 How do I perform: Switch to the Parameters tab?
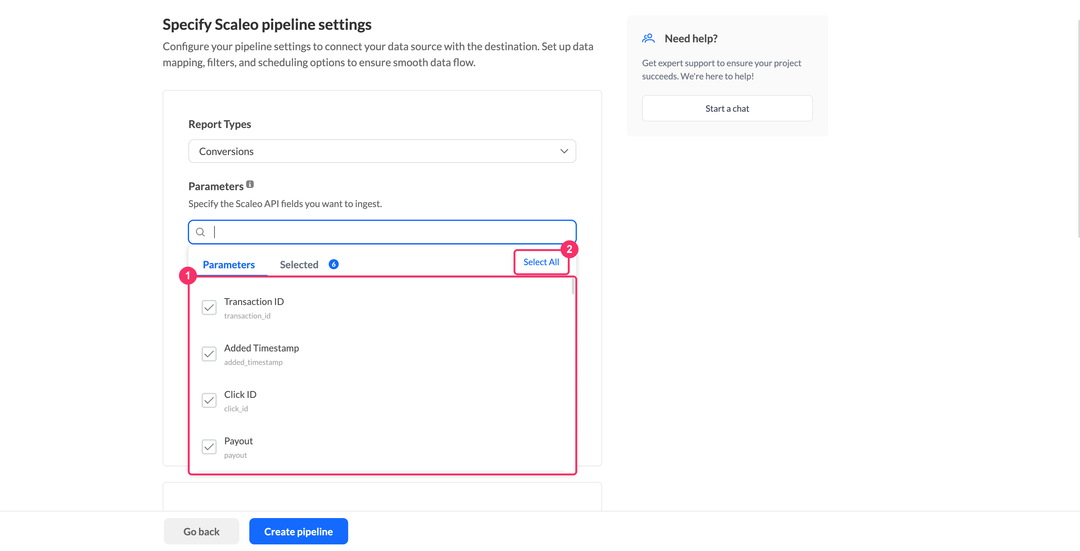tap(229, 264)
